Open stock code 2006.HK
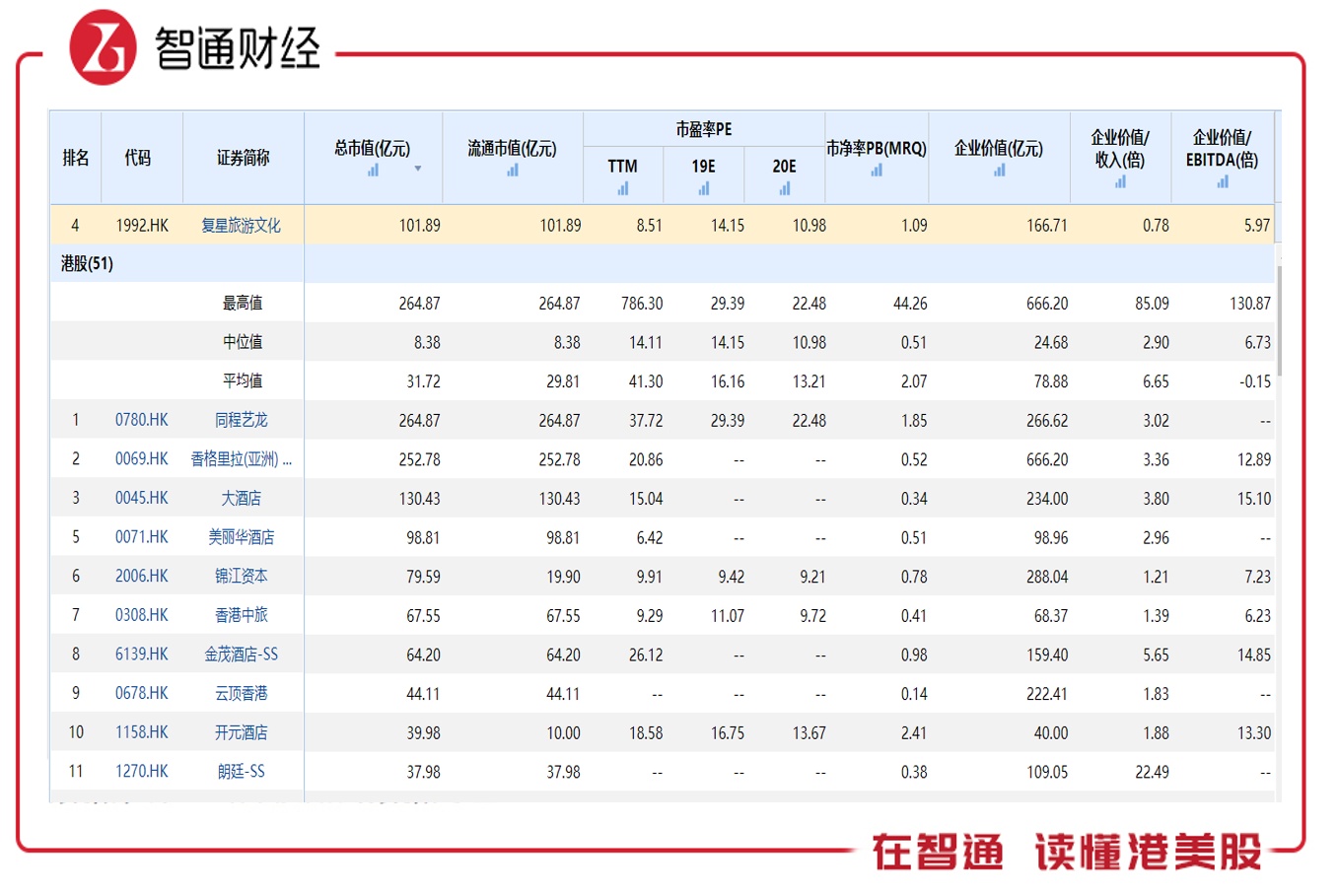Viewport: 1337px width, 896px height. coord(142,577)
